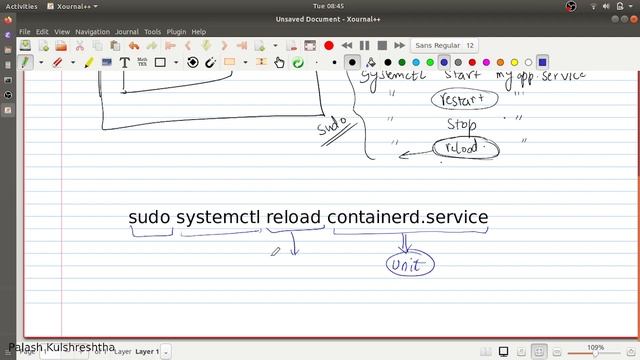Toggle fullscreen mode icon
Screen dimensions: 640x360
click(x=310, y=45)
